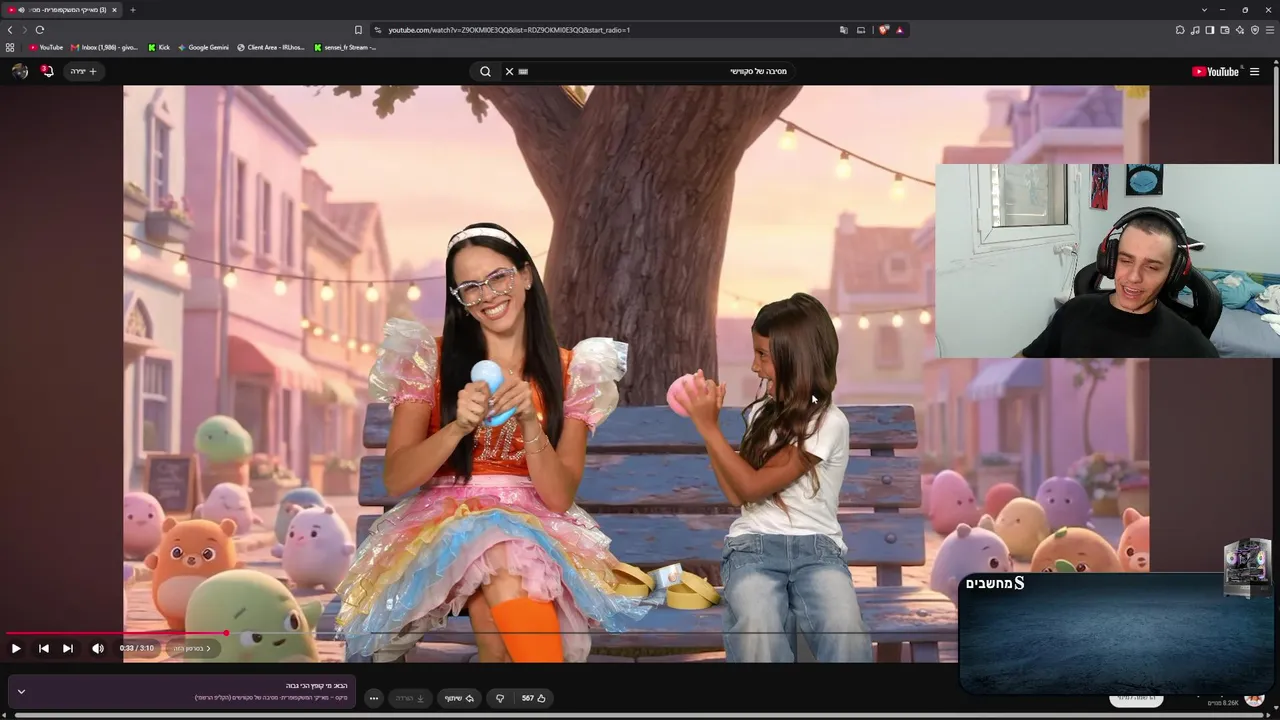Open Brave Rewards triangle icon
Image resolution: width=1280 pixels, height=720 pixels.
tap(899, 30)
